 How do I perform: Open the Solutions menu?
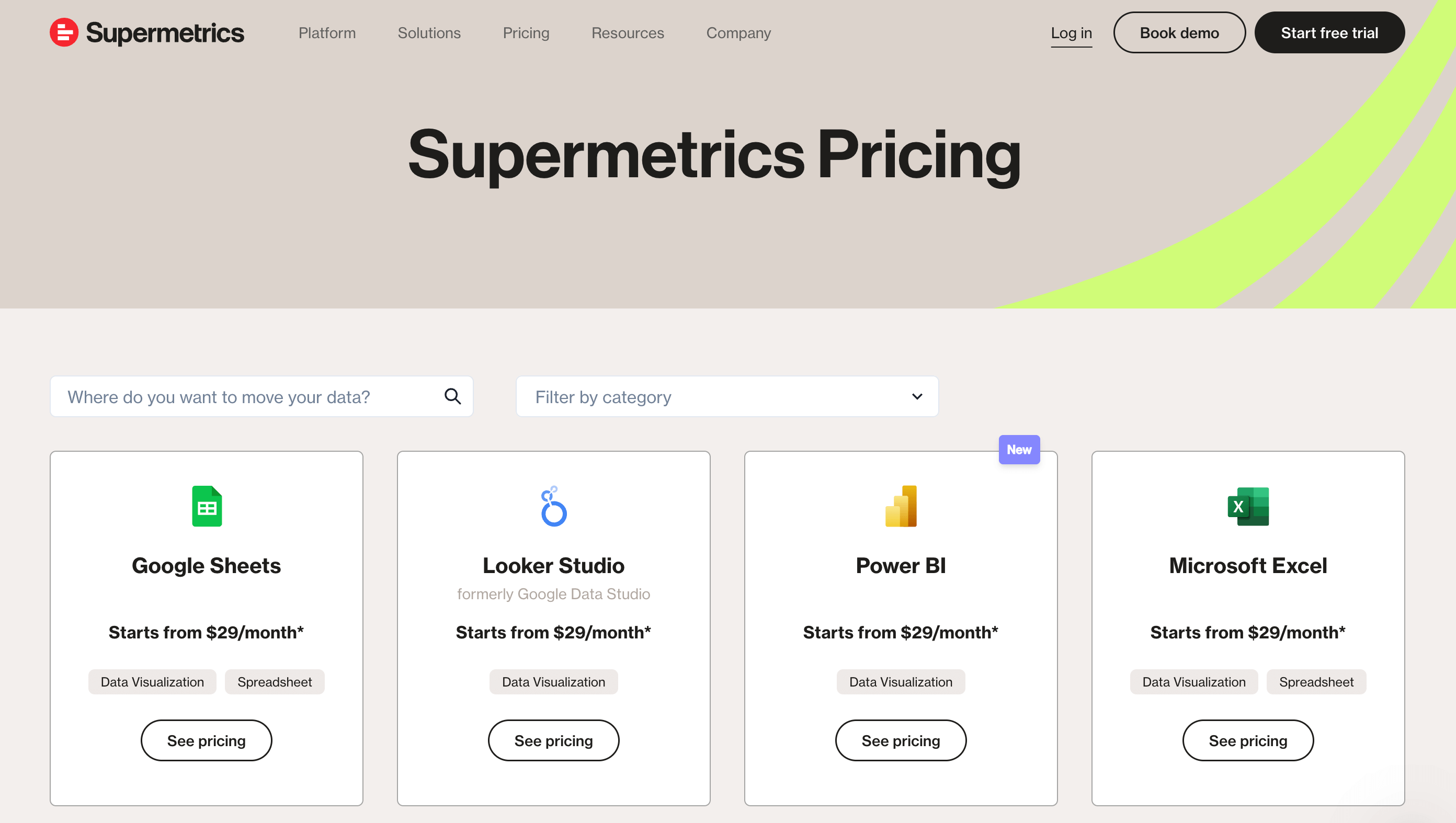coord(429,33)
